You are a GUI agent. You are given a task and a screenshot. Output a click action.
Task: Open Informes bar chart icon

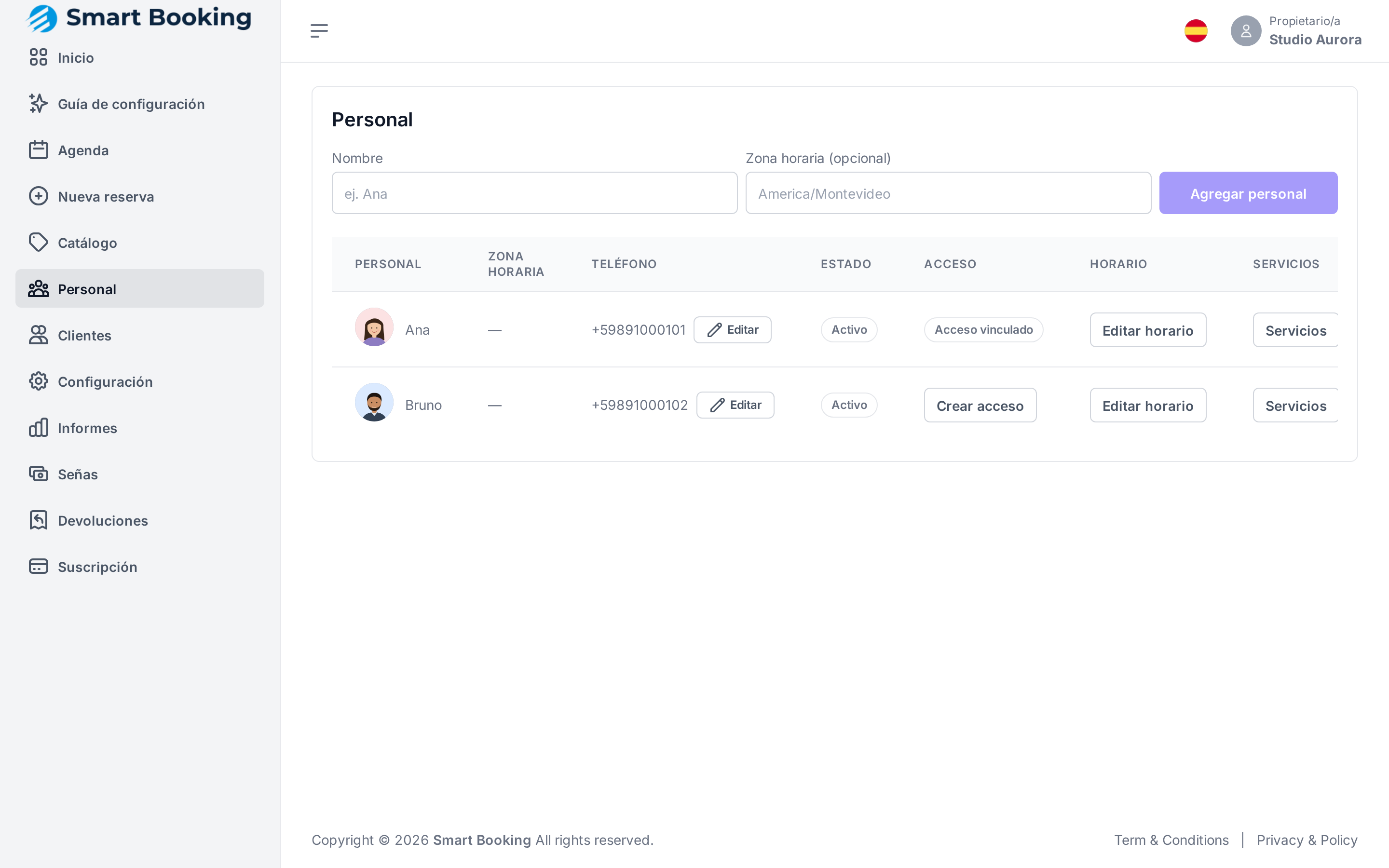click(39, 428)
